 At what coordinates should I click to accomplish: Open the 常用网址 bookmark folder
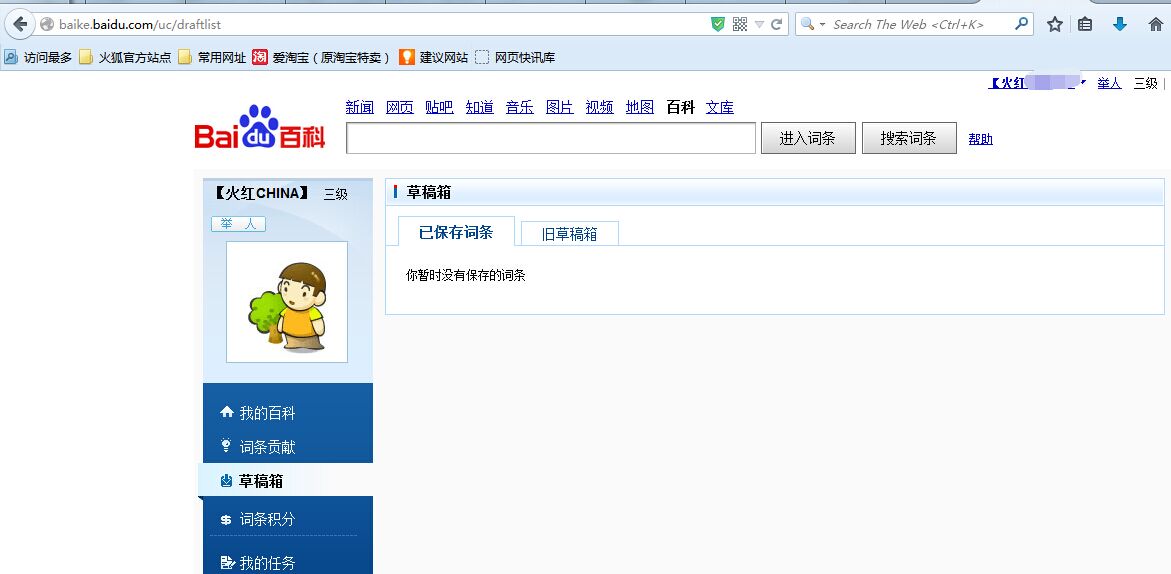tap(213, 57)
